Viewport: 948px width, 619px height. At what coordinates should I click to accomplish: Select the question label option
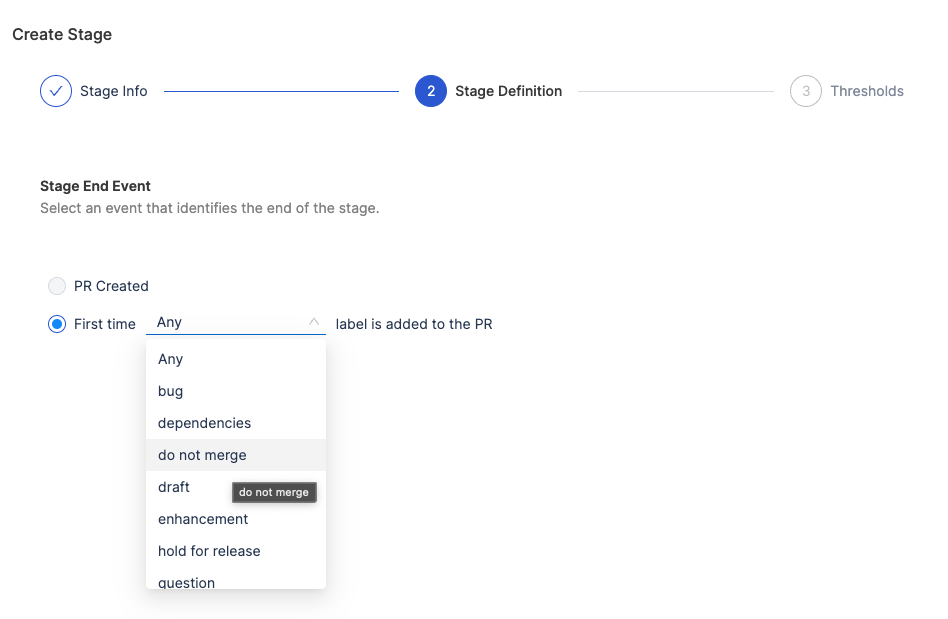point(187,581)
